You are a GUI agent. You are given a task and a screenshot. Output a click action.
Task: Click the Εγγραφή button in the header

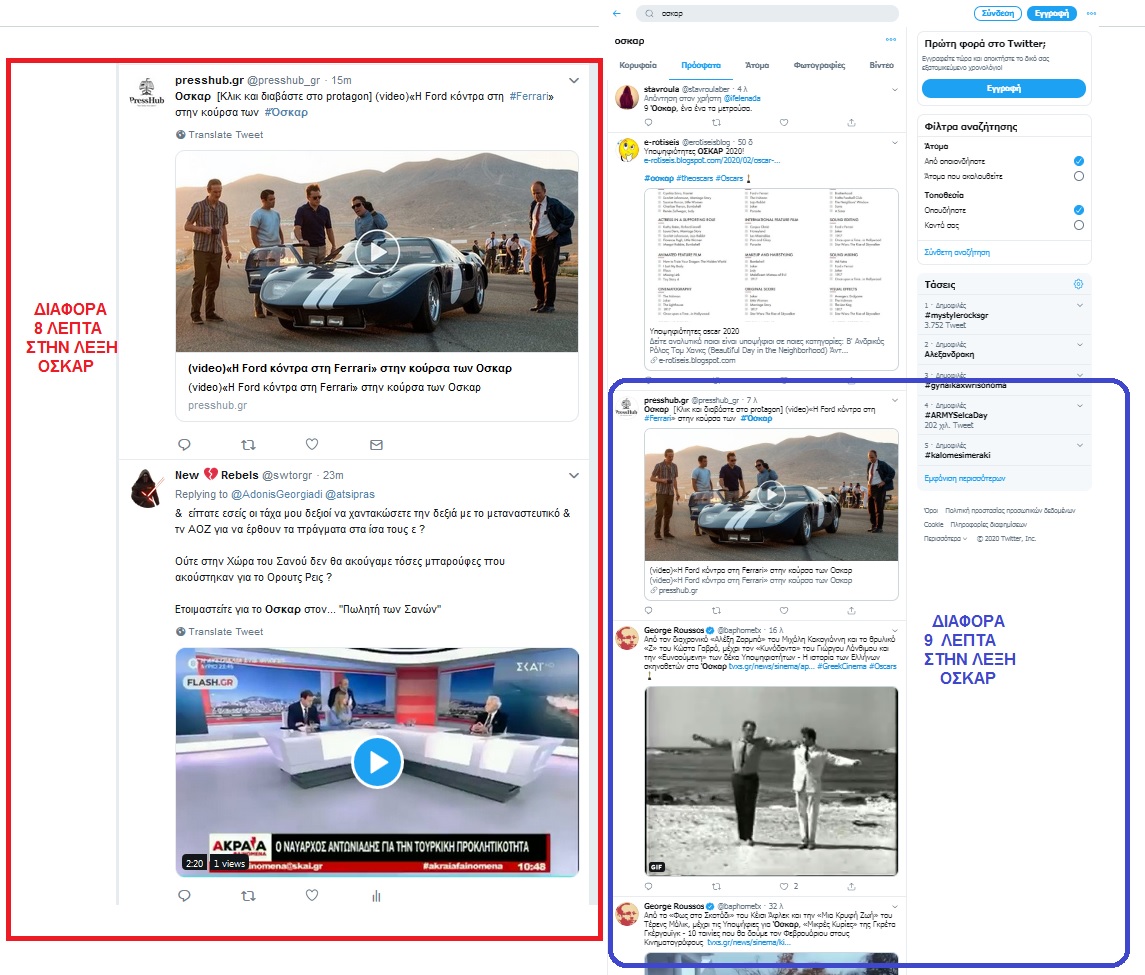(1052, 13)
